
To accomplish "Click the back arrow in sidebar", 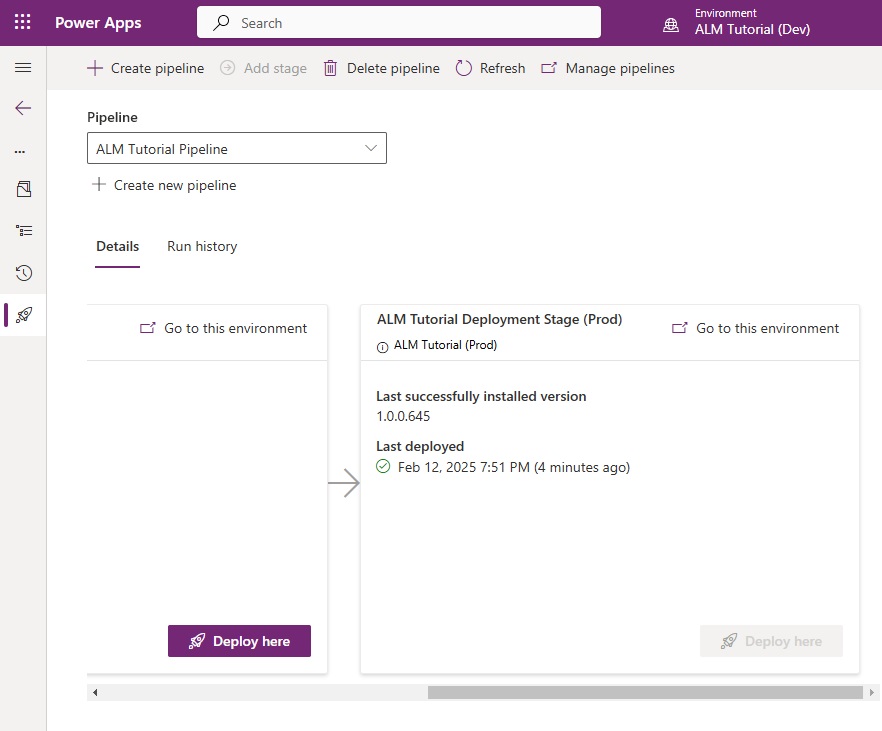I will pos(23,108).
